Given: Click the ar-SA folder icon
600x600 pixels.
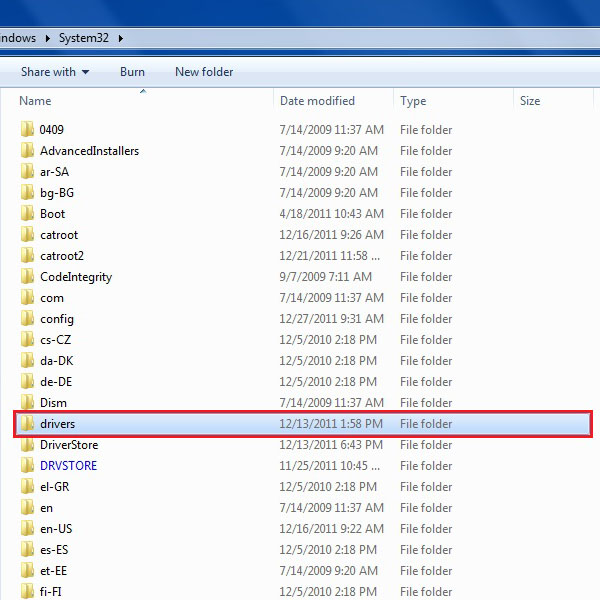Looking at the screenshot, I should [27, 171].
